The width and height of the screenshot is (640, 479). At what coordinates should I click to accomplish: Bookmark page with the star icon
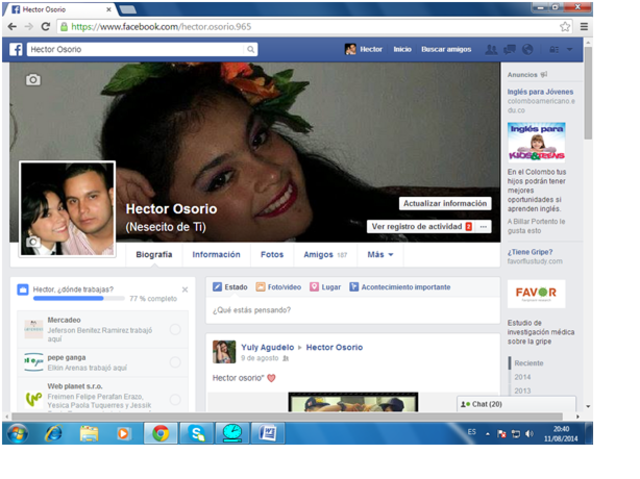(565, 27)
